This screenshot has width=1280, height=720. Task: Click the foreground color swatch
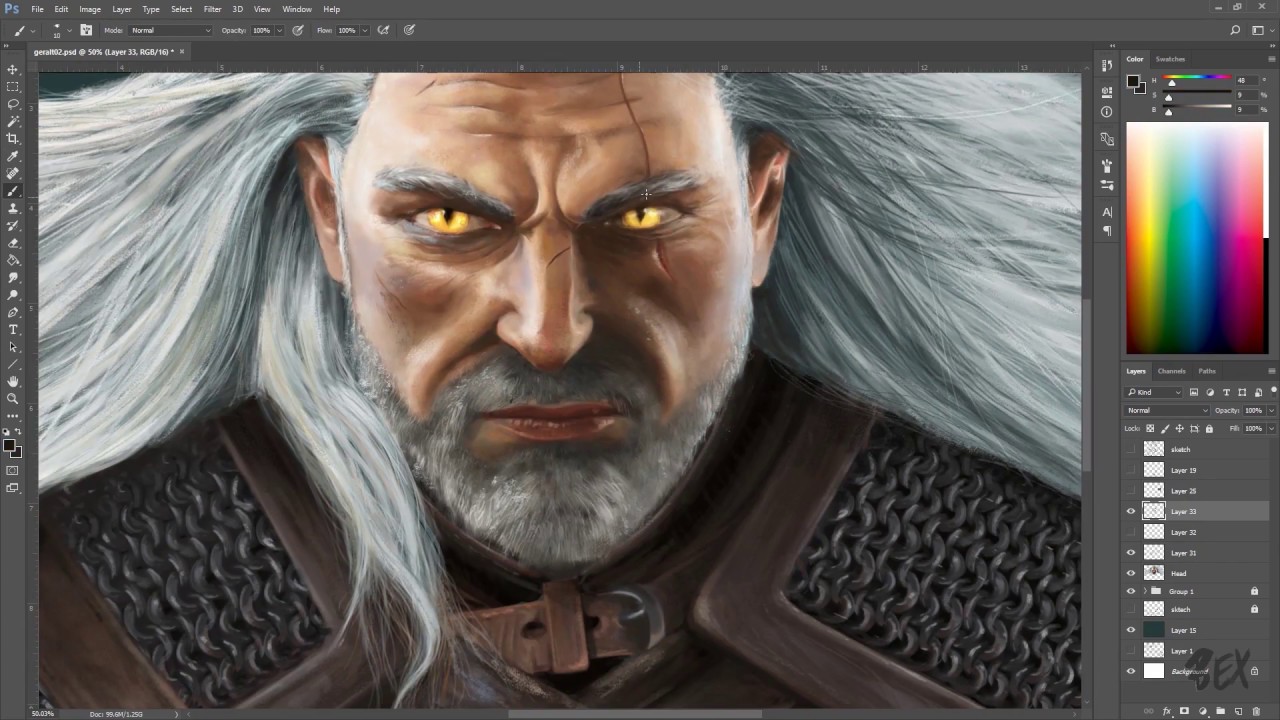point(10,444)
